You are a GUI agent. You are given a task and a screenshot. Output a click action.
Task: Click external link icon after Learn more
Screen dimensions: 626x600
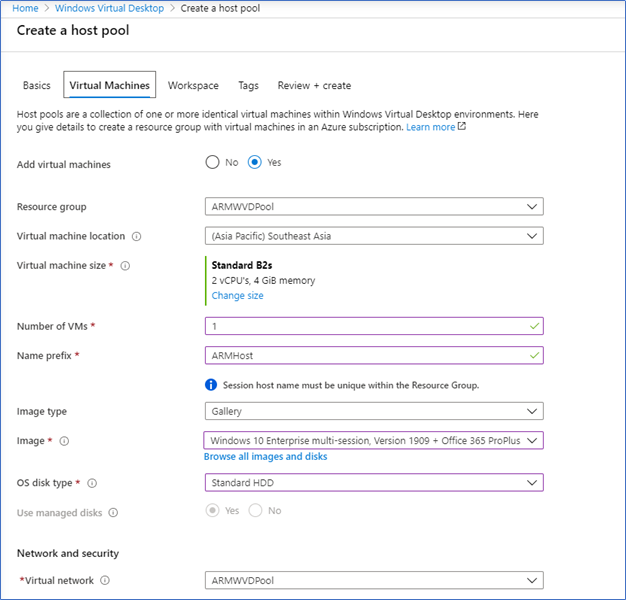[462, 127]
